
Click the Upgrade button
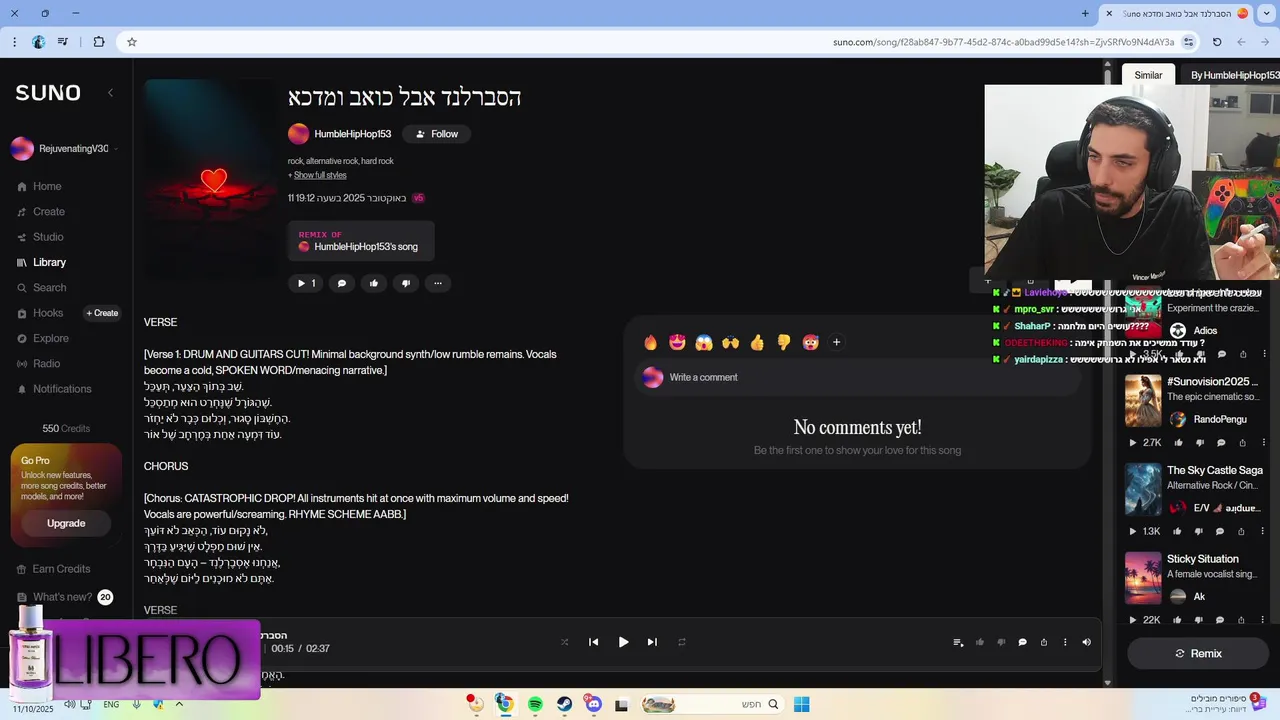[x=66, y=523]
